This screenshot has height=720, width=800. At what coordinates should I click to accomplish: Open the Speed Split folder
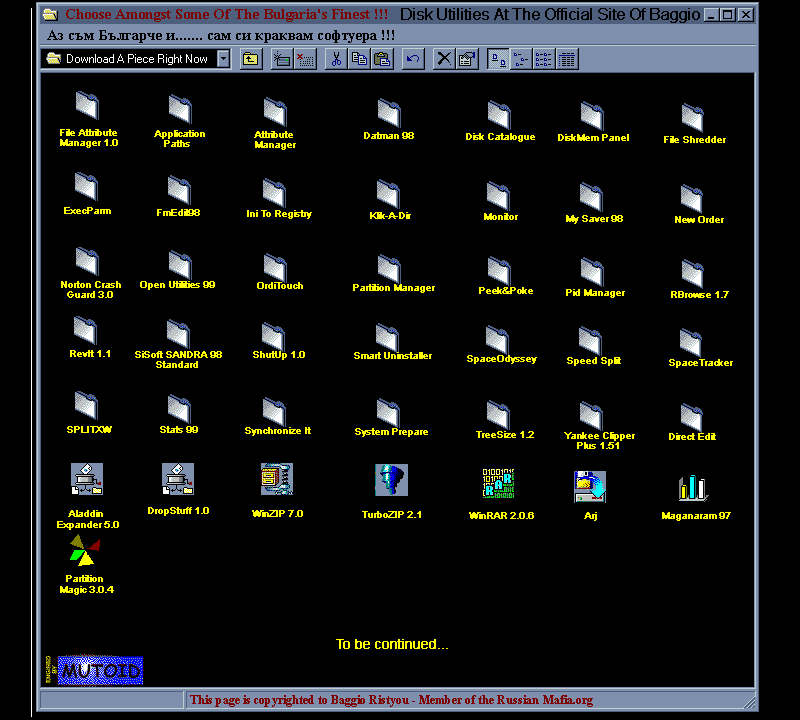590,341
